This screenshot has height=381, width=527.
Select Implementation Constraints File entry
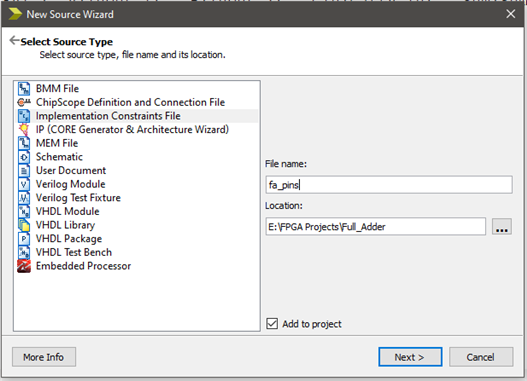(108, 116)
